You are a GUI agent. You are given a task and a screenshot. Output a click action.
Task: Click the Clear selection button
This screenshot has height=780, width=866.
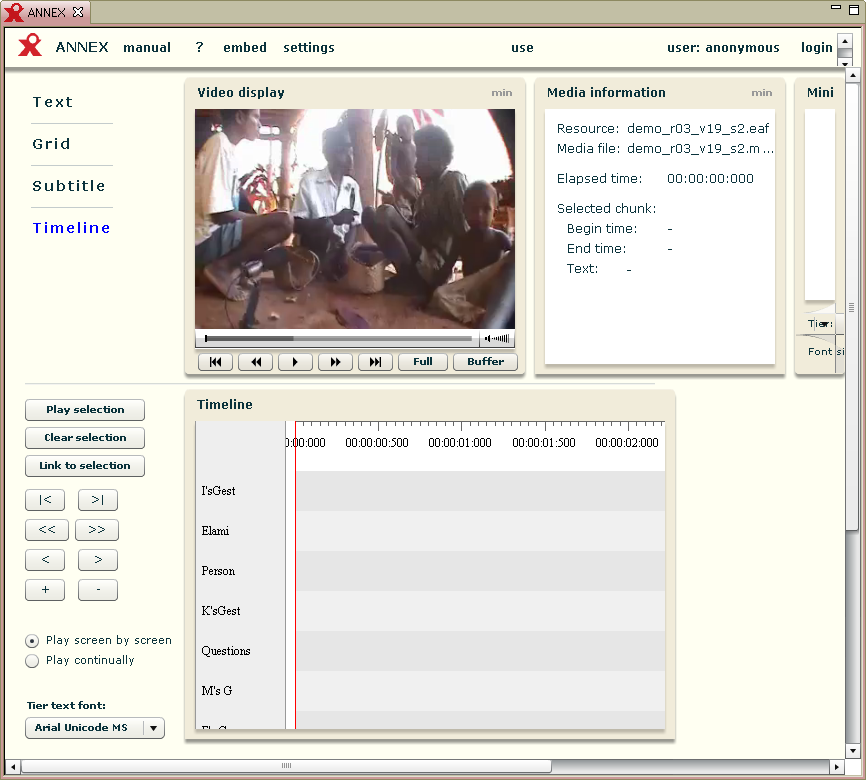(85, 438)
